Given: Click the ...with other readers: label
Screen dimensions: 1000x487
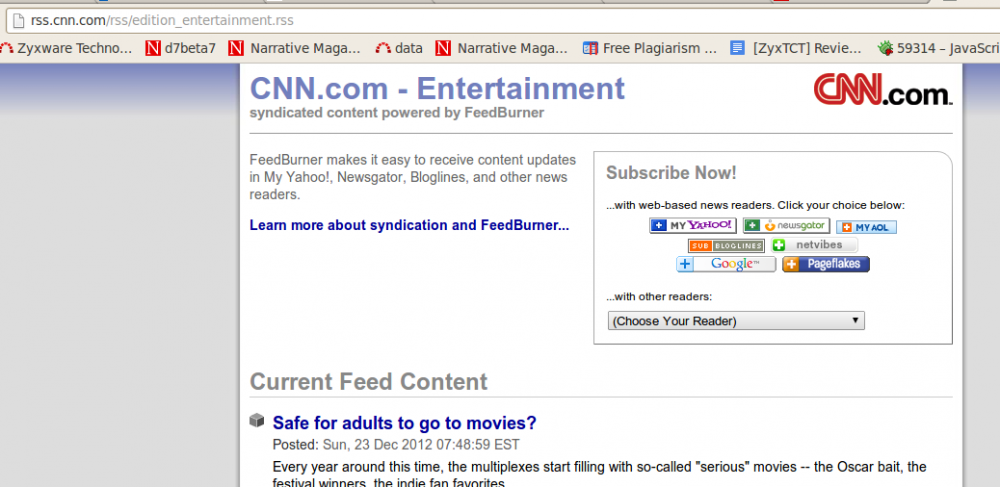Looking at the screenshot, I should 659,296.
